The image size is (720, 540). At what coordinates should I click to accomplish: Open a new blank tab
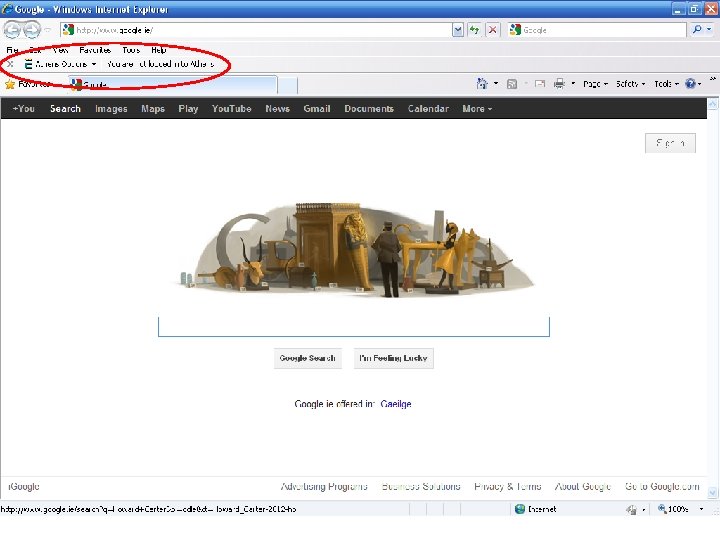(287, 85)
